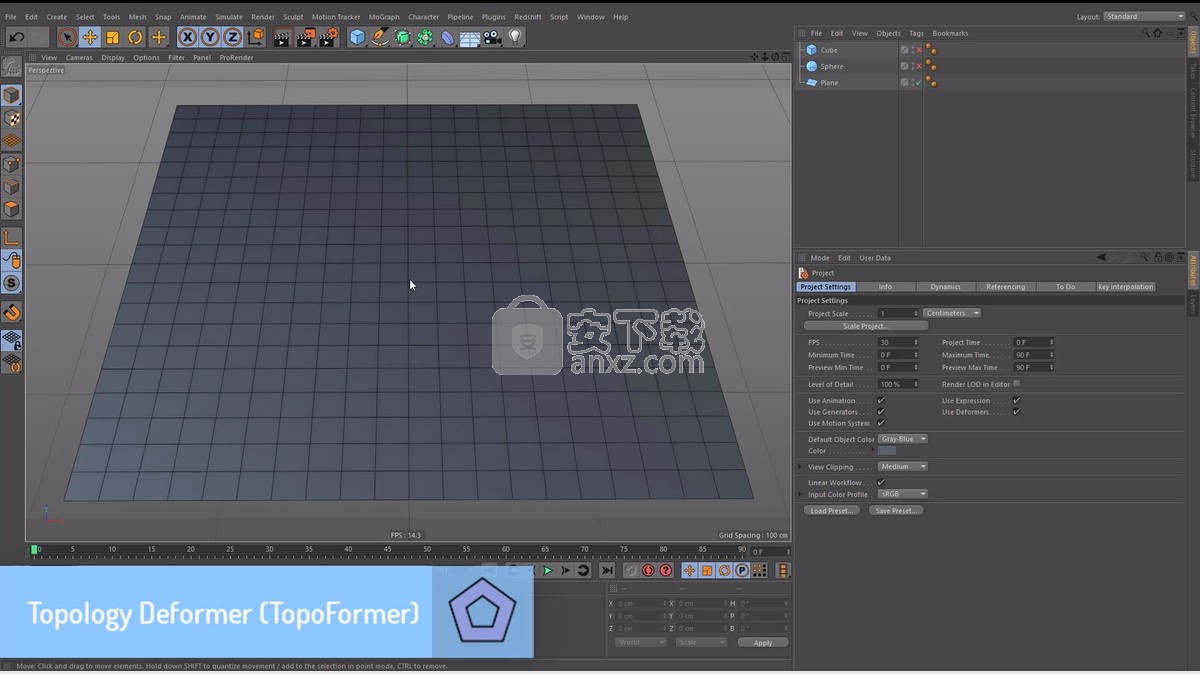Click the Undo arrow icon
This screenshot has width=1200, height=674.
(16, 37)
